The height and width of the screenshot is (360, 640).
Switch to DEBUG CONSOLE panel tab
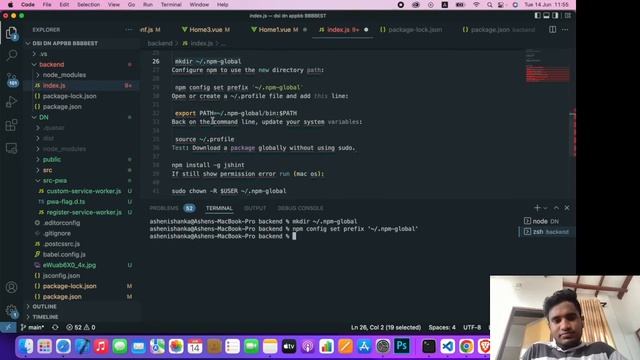tap(300, 208)
